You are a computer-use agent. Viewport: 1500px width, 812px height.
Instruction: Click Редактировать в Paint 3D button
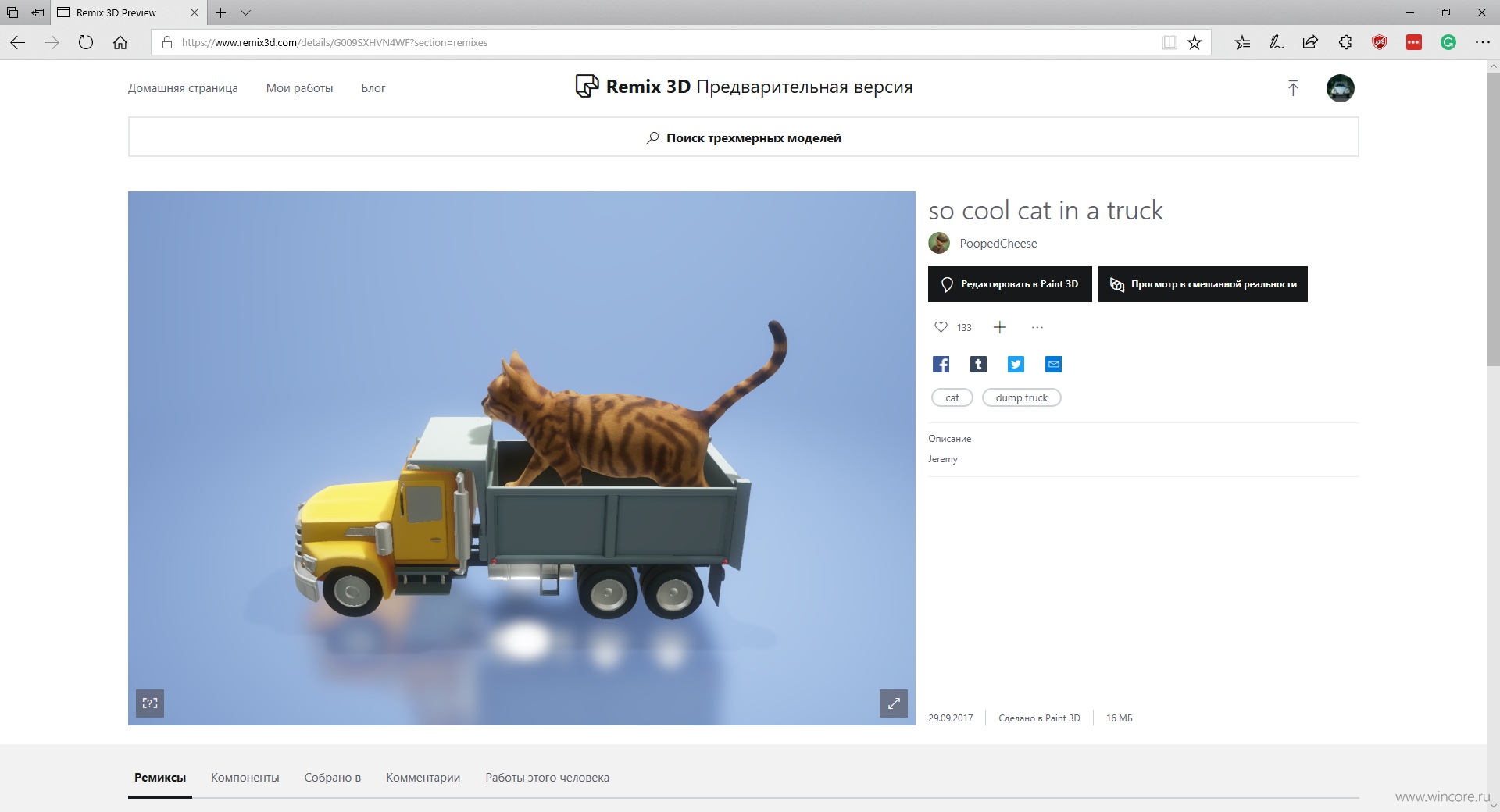click(x=1010, y=284)
